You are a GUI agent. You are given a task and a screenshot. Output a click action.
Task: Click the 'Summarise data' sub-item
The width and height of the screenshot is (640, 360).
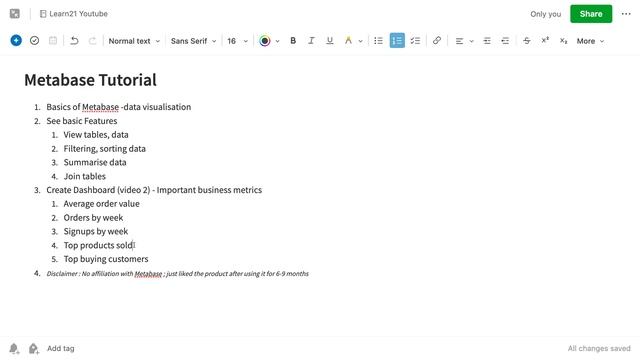click(x=95, y=162)
